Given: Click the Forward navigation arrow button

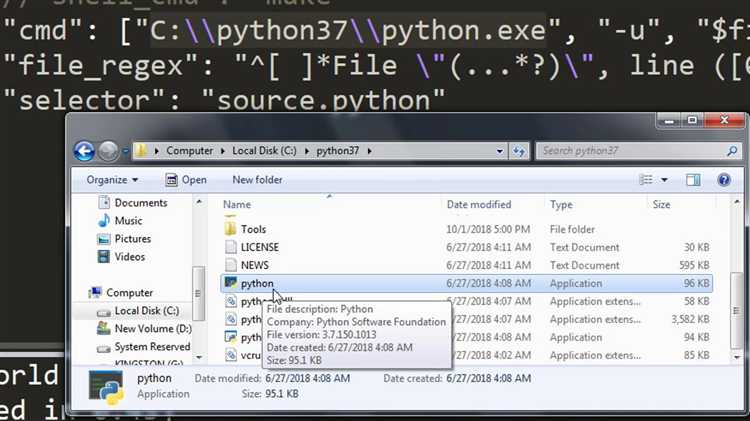Looking at the screenshot, I should [109, 151].
